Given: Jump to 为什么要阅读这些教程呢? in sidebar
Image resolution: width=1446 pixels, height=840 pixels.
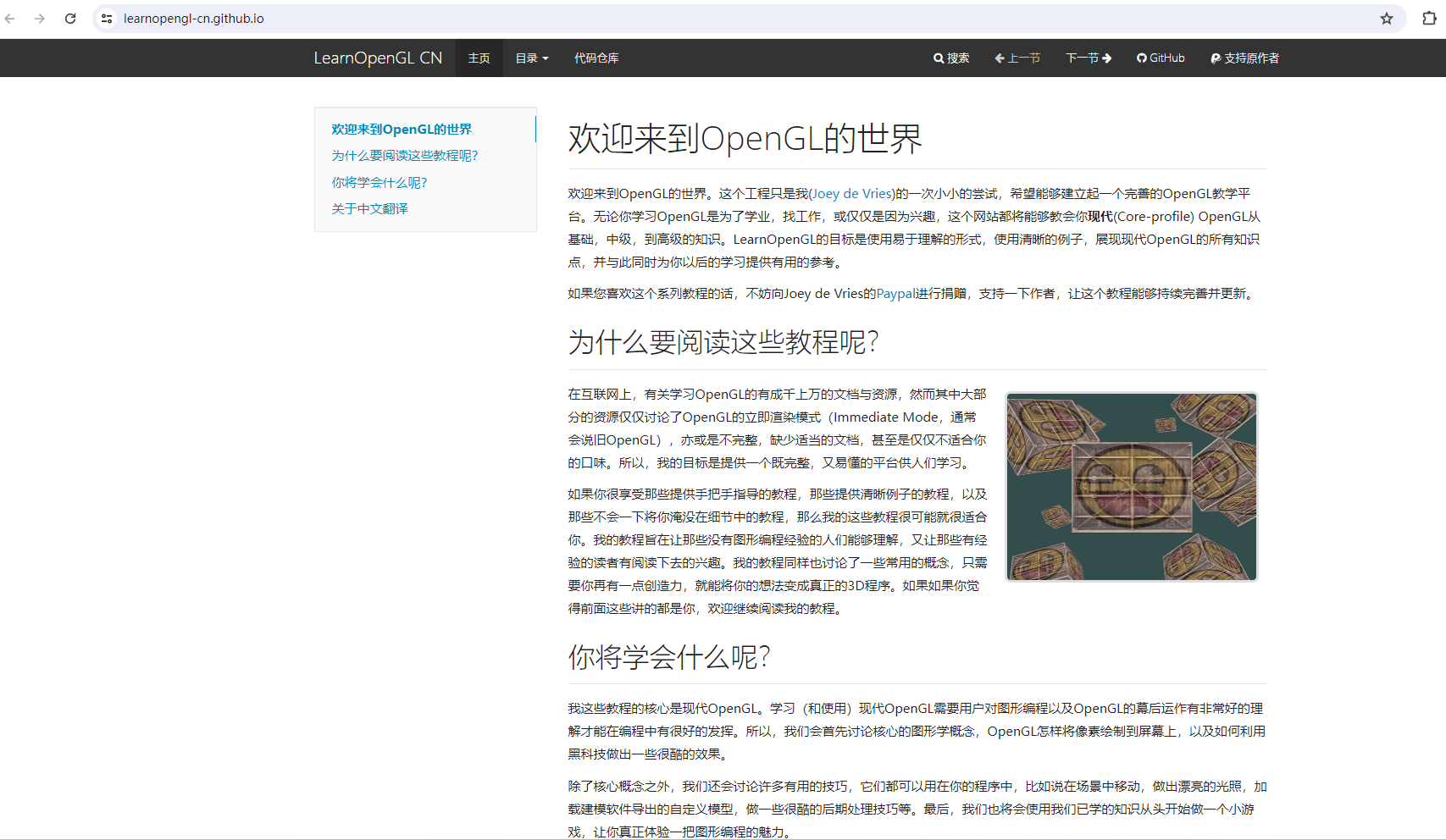Looking at the screenshot, I should pos(405,156).
